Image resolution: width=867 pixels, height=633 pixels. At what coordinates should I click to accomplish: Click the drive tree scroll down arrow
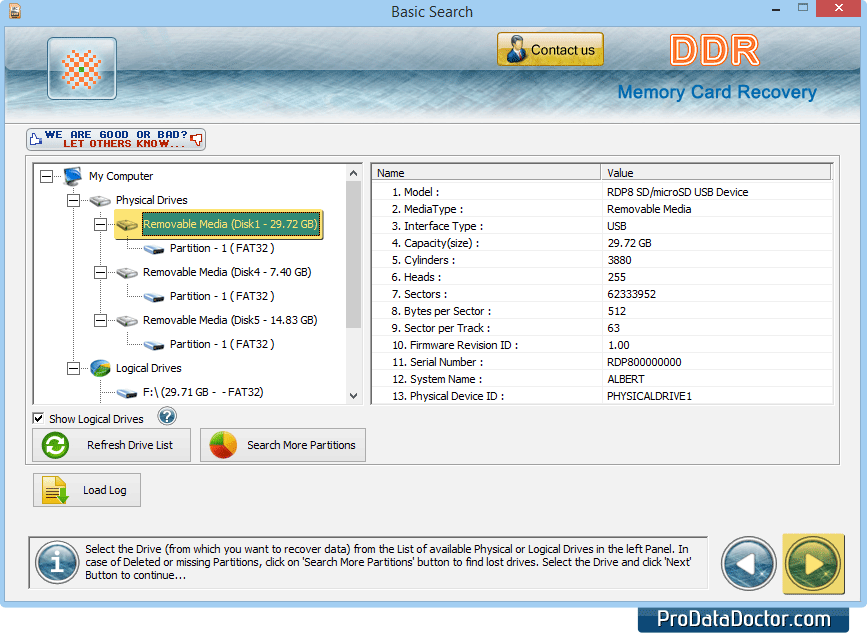[x=353, y=396]
